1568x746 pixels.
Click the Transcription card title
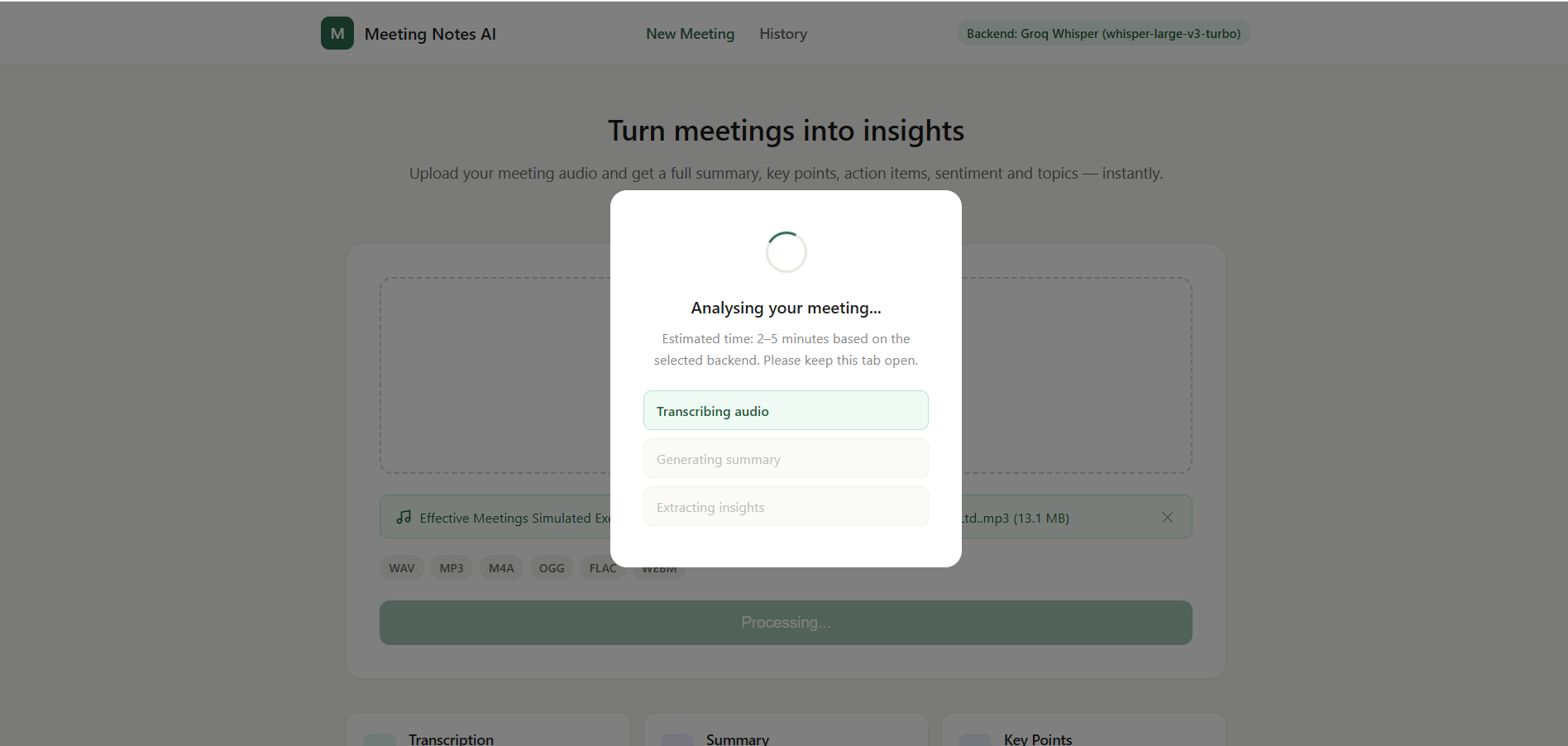click(451, 739)
